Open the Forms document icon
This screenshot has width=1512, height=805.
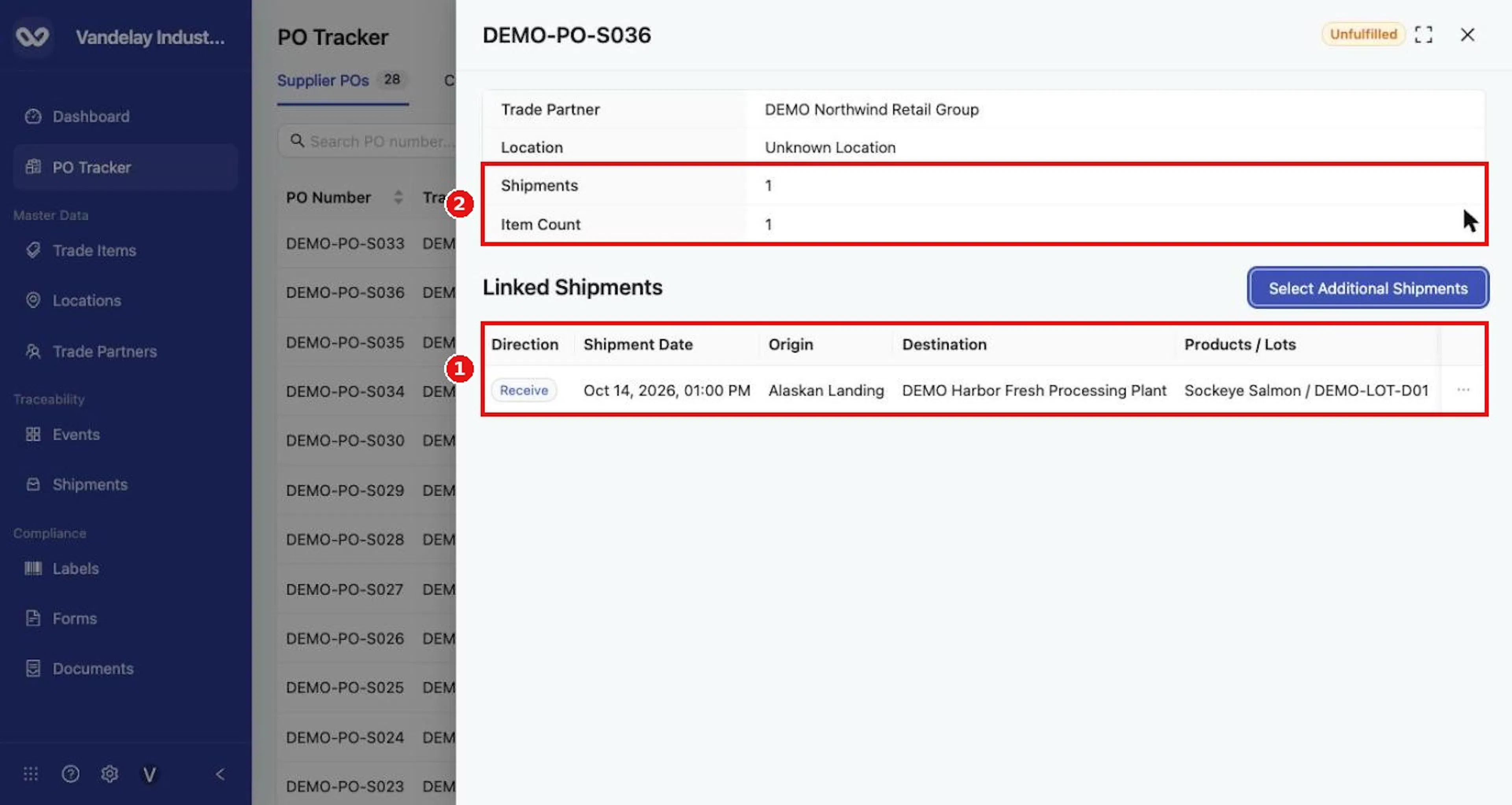(x=33, y=618)
